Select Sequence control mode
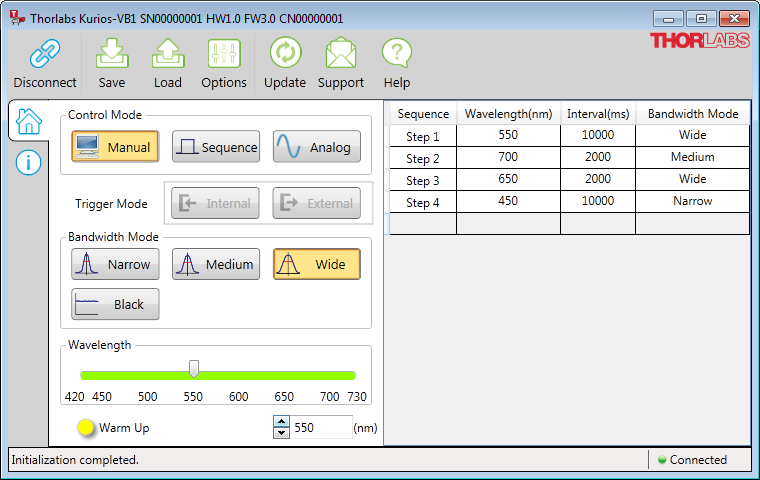This screenshot has height=480, width=760. (216, 146)
